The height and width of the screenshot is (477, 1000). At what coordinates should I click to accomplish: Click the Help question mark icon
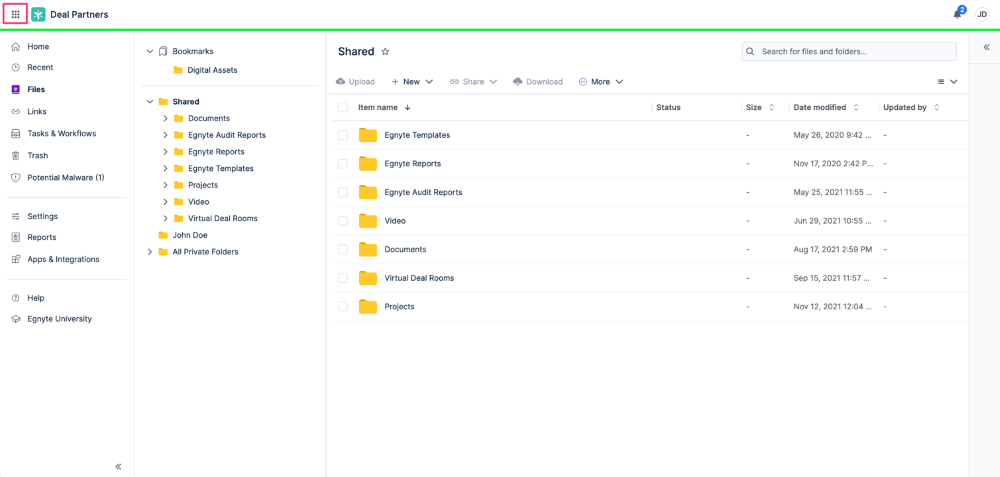click(x=16, y=298)
